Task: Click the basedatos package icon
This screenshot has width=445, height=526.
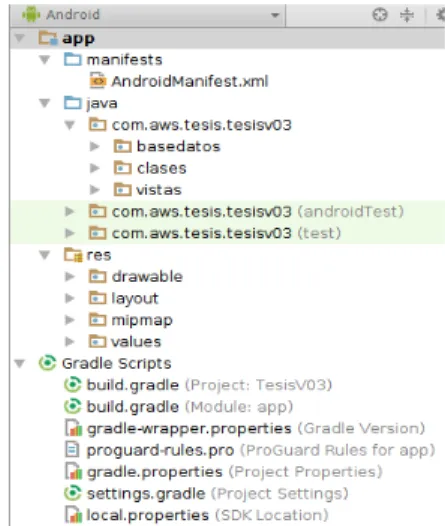Action: tap(122, 146)
